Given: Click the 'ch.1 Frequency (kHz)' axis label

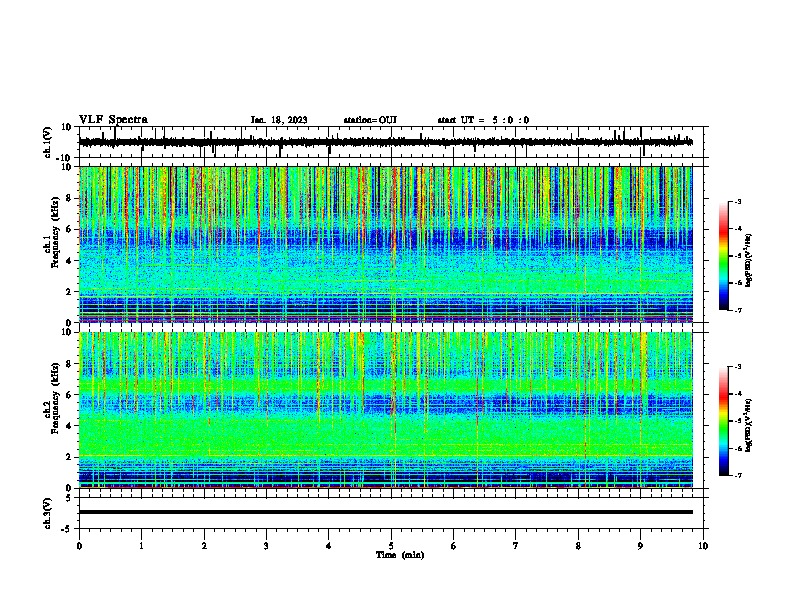Looking at the screenshot, I should (51, 233).
